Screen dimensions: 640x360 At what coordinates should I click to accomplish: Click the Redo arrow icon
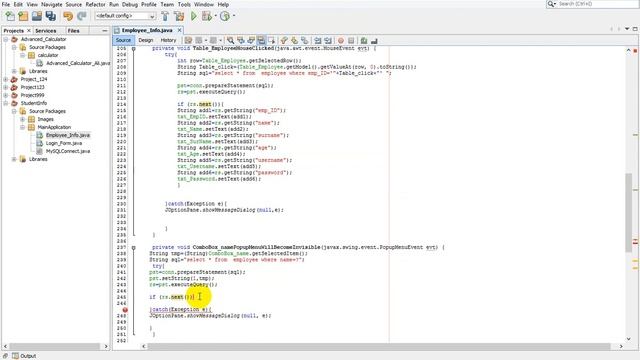coord(82,16)
